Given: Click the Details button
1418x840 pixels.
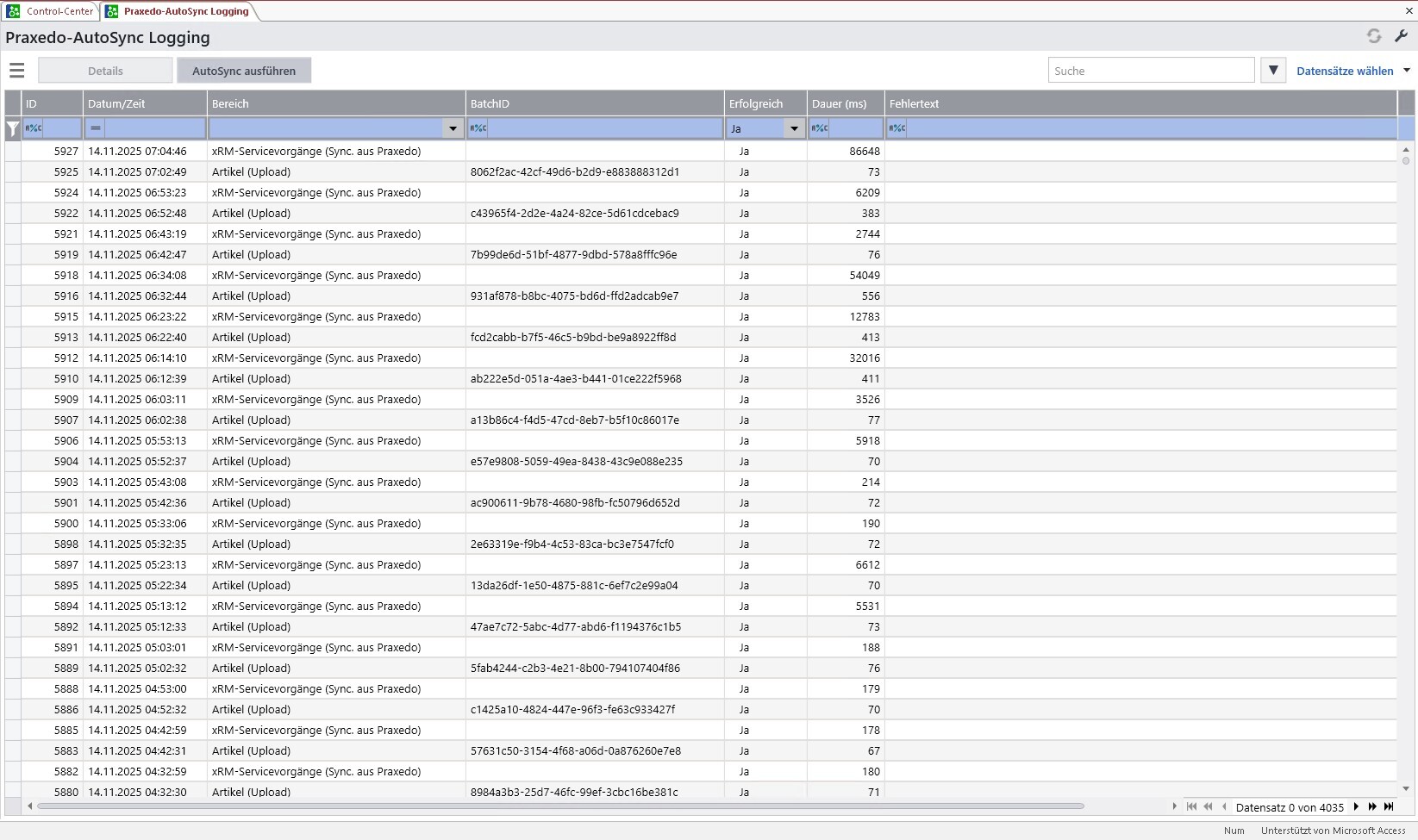Looking at the screenshot, I should point(105,70).
